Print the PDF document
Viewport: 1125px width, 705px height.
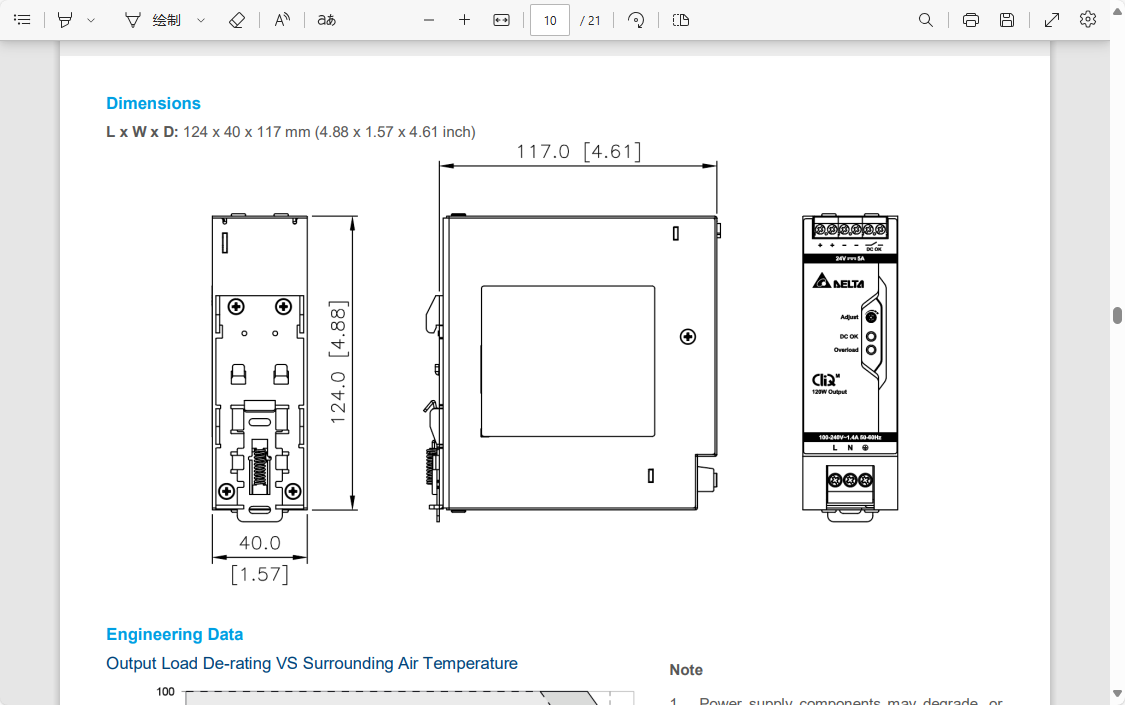(970, 20)
